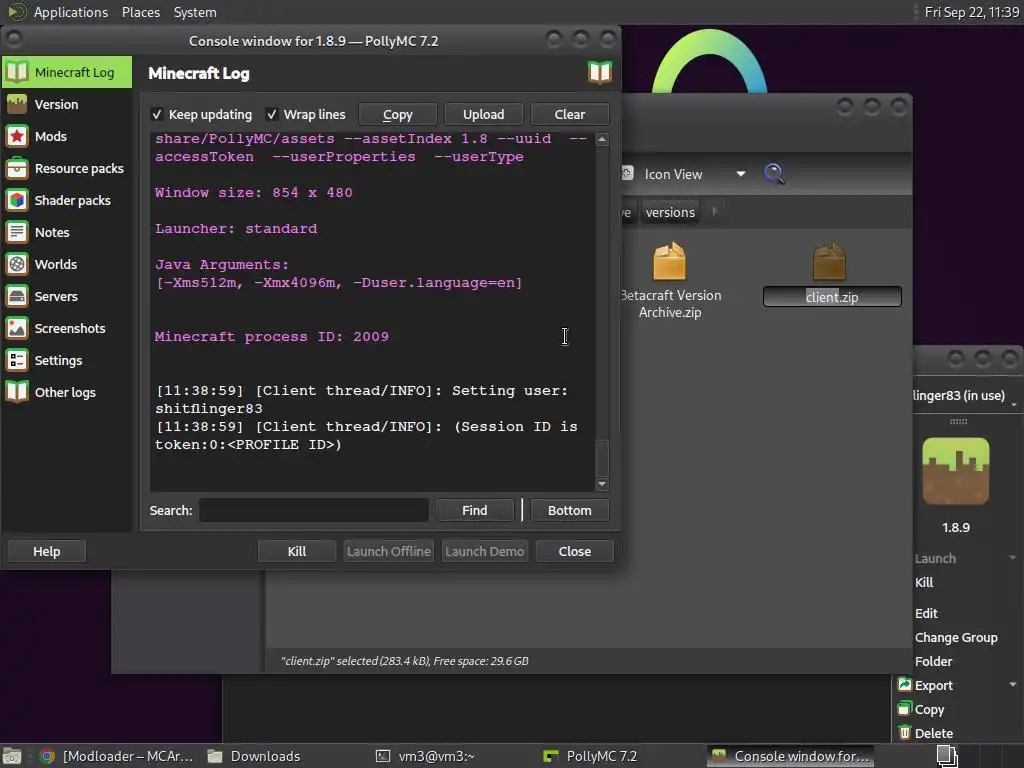
Task: Open the Notes page in sidebar
Action: point(67,232)
